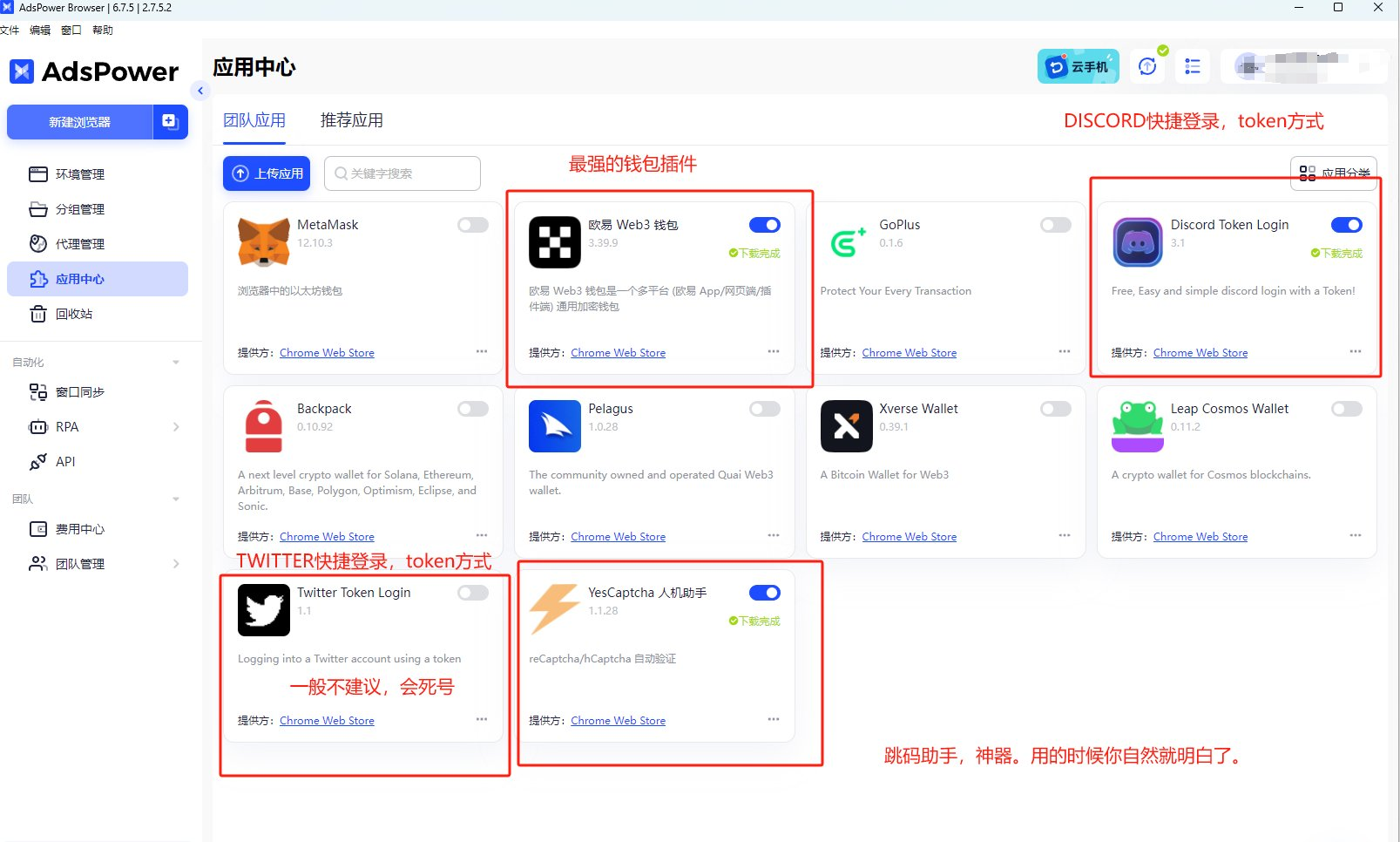
Task: Click the 关键字搜索 search field
Action: [x=402, y=173]
